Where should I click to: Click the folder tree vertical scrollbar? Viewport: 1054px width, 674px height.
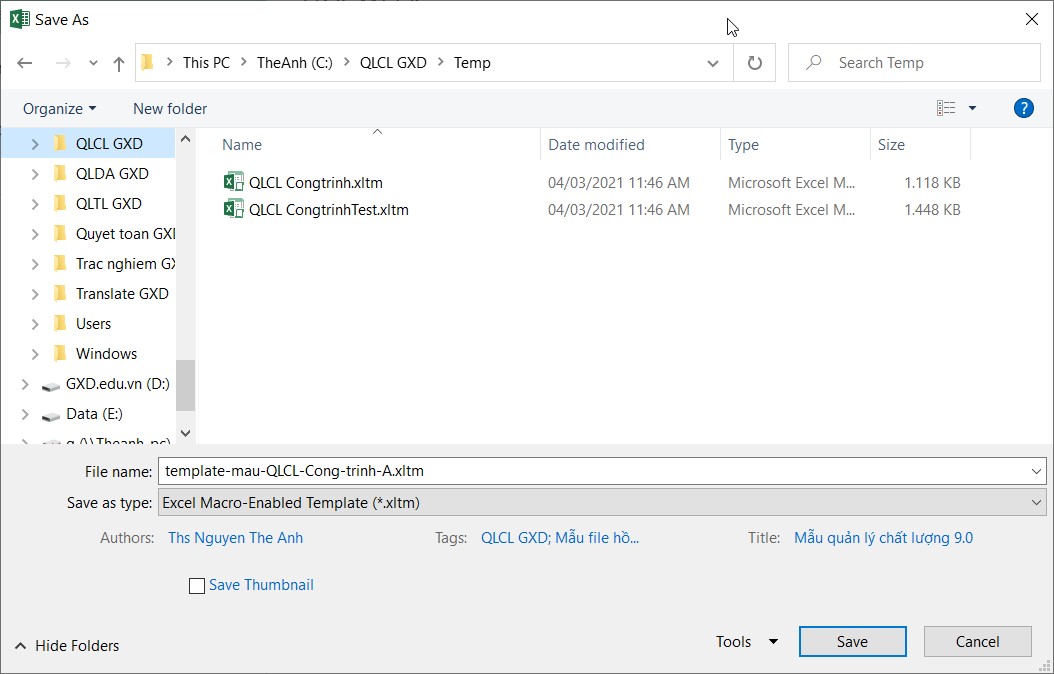click(185, 385)
